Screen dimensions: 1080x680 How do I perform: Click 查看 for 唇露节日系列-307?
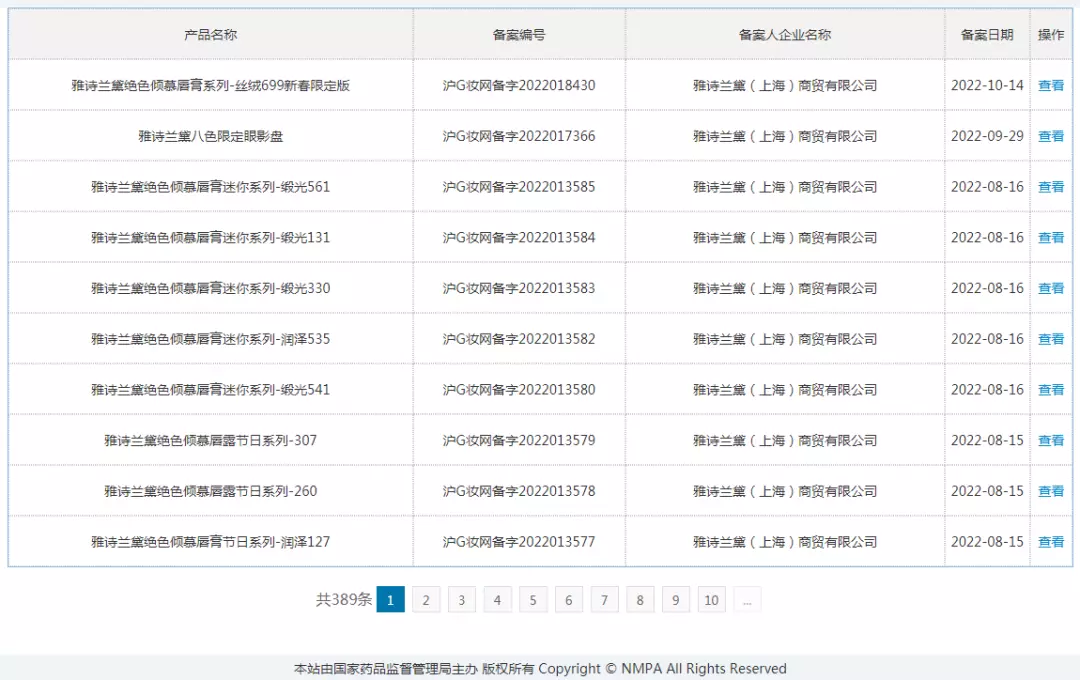(1050, 440)
